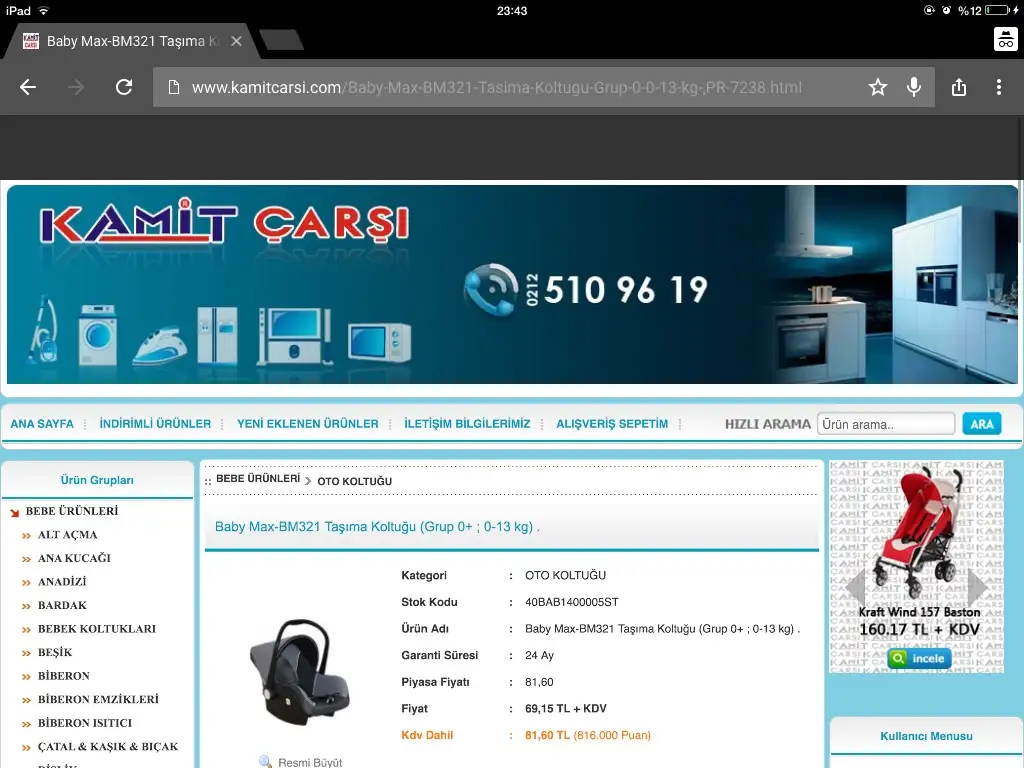Tap the phone icon in banner
The width and height of the screenshot is (1024, 768).
[490, 289]
